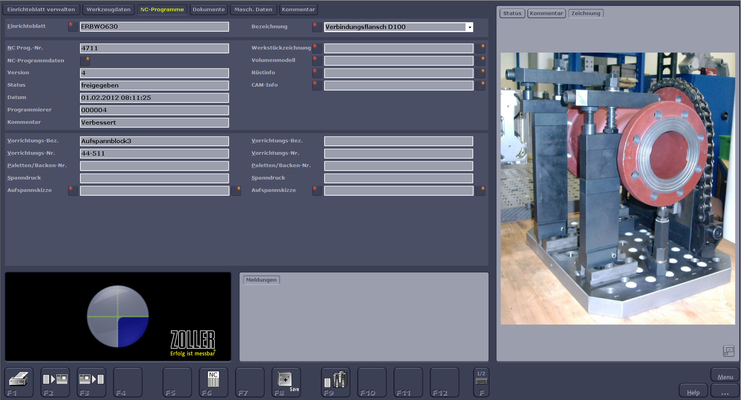Click button right of Werkstückzeichnung field
The height and width of the screenshot is (400, 741).
[480, 48]
